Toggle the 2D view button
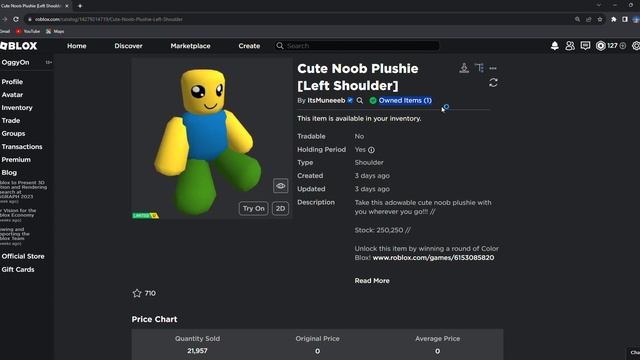The image size is (640, 360). [x=280, y=209]
